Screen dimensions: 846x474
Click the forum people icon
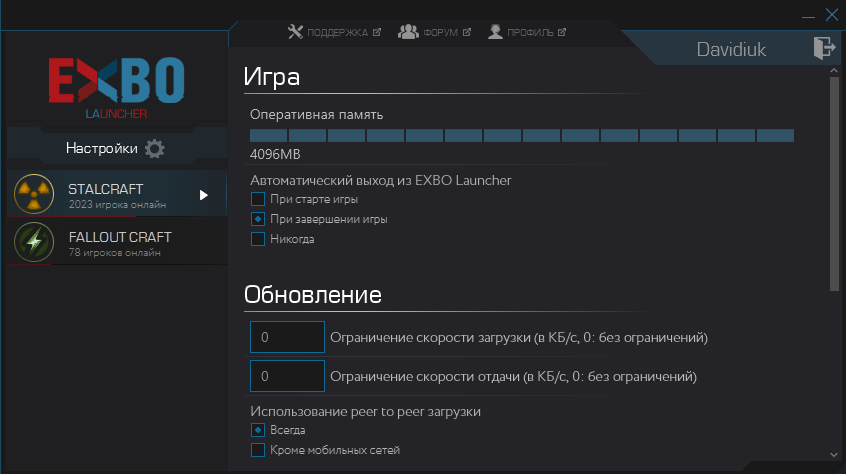tap(408, 32)
